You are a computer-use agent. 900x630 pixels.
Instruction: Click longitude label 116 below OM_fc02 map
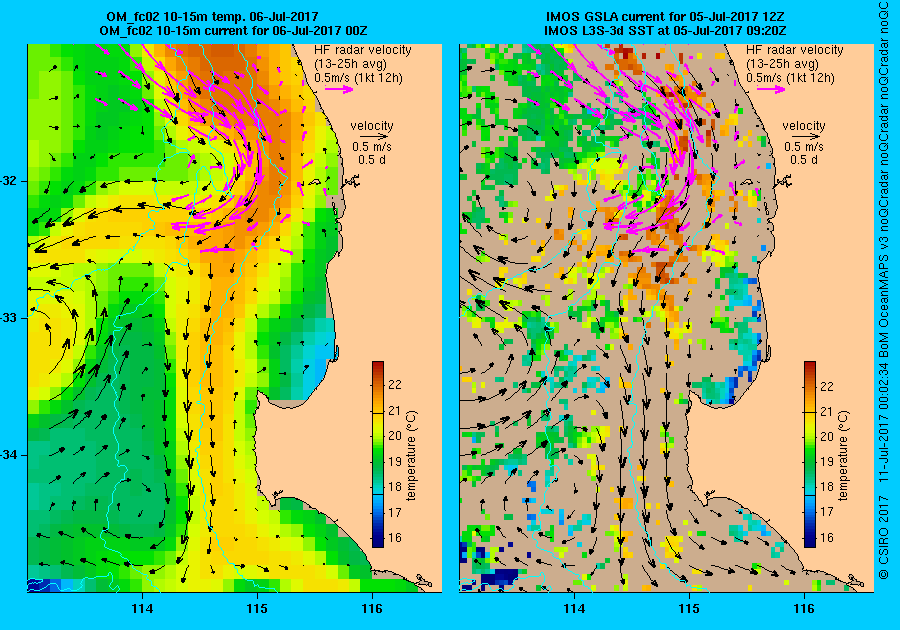373,609
